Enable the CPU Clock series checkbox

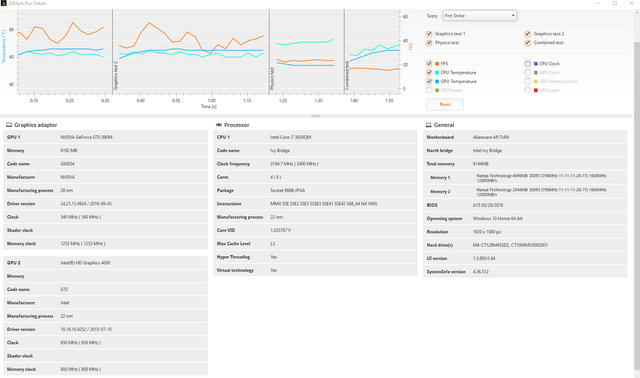(528, 64)
